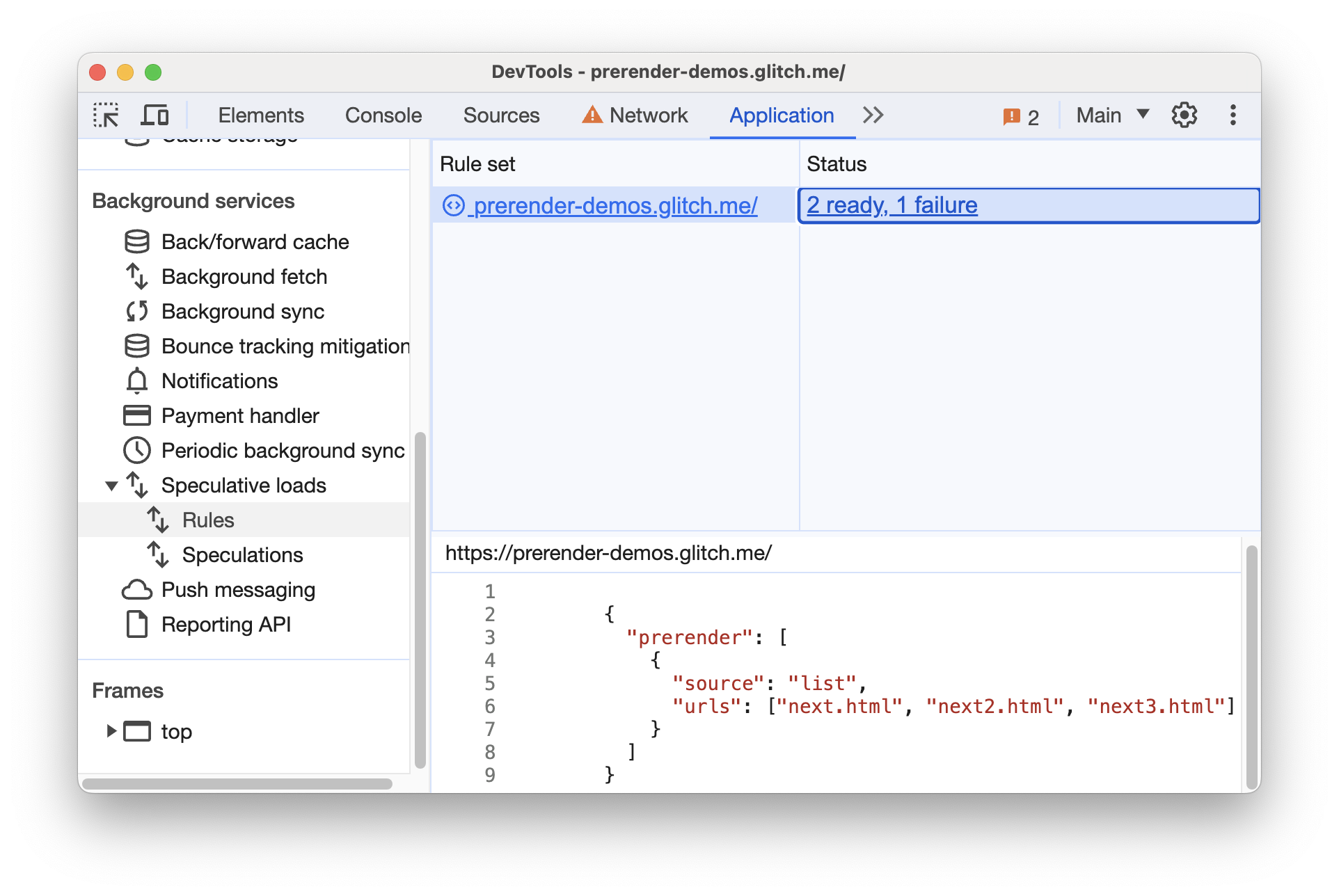Click the network warning icon

point(570,113)
